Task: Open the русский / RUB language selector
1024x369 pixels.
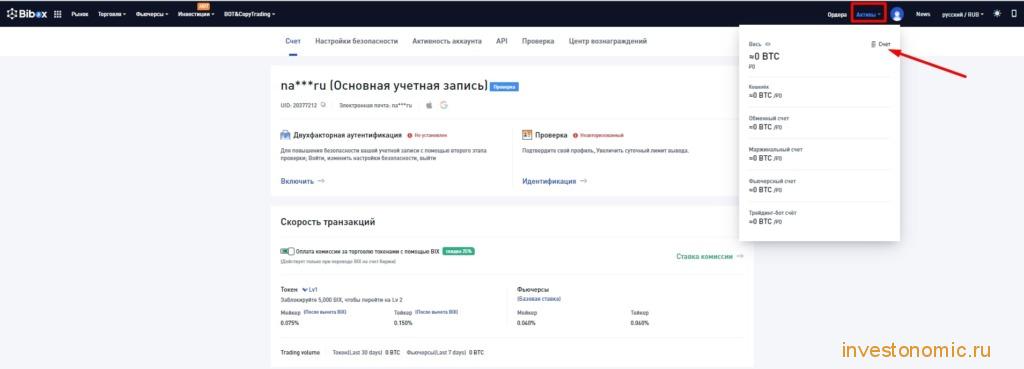Action: [963, 14]
